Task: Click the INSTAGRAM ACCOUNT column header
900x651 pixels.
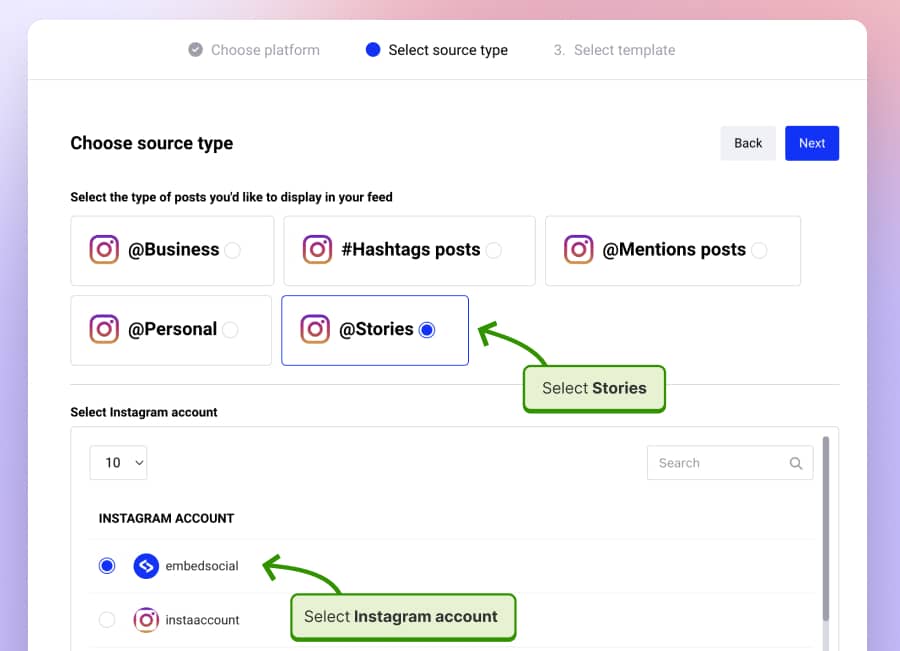Action: [x=166, y=518]
